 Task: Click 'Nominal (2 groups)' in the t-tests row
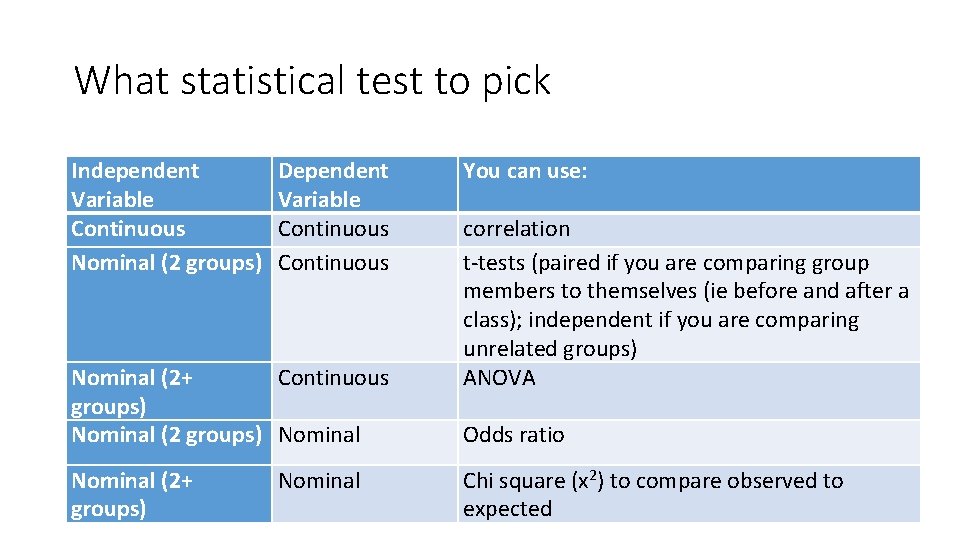coord(166,263)
